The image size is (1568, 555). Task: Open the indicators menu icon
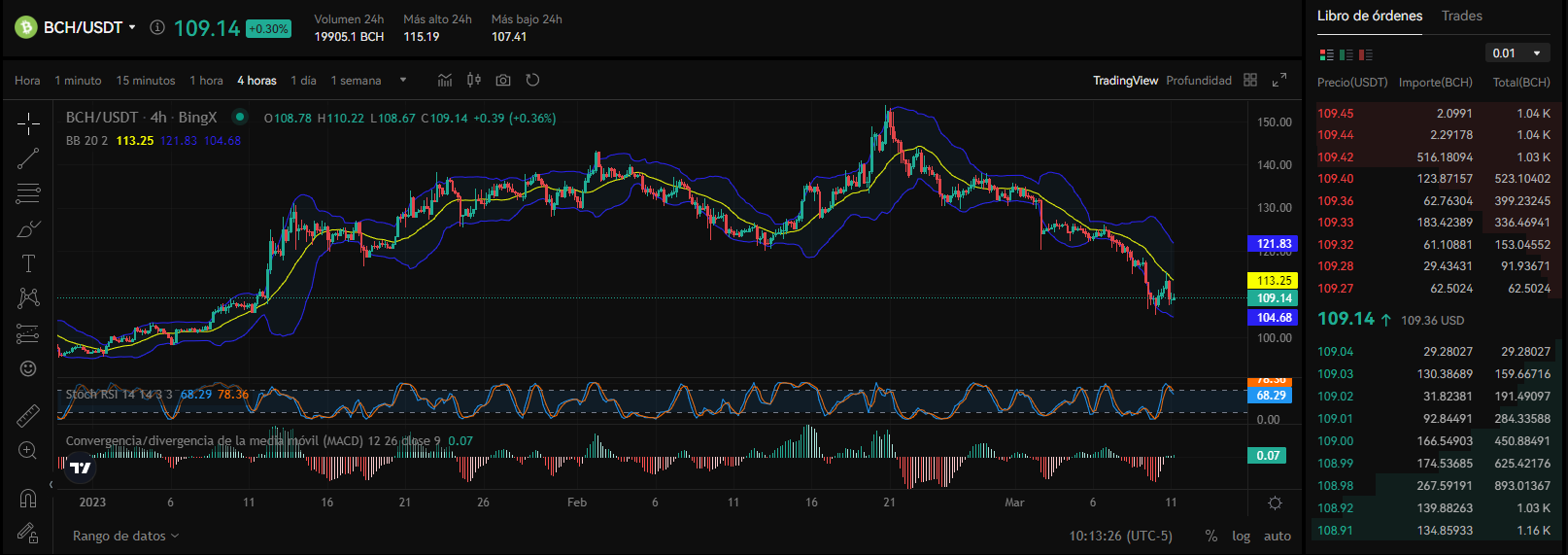click(445, 81)
